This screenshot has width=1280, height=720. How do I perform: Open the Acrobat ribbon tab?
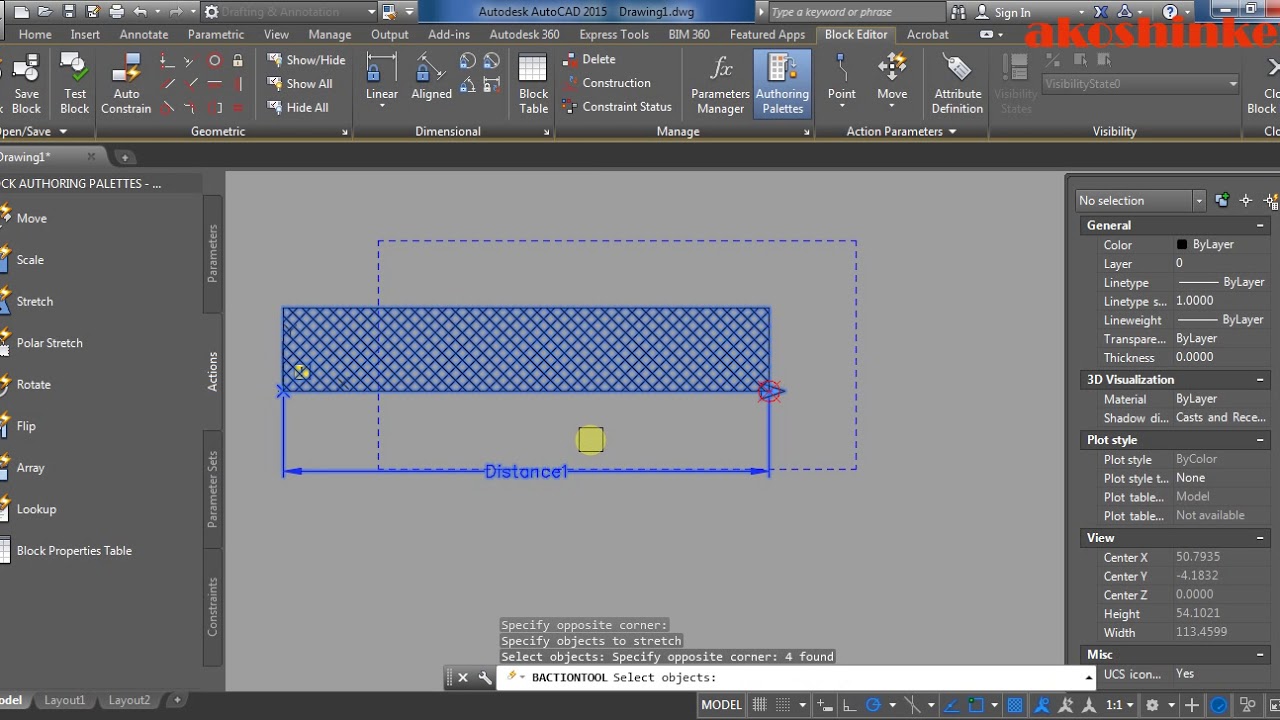pyautogui.click(x=928, y=34)
